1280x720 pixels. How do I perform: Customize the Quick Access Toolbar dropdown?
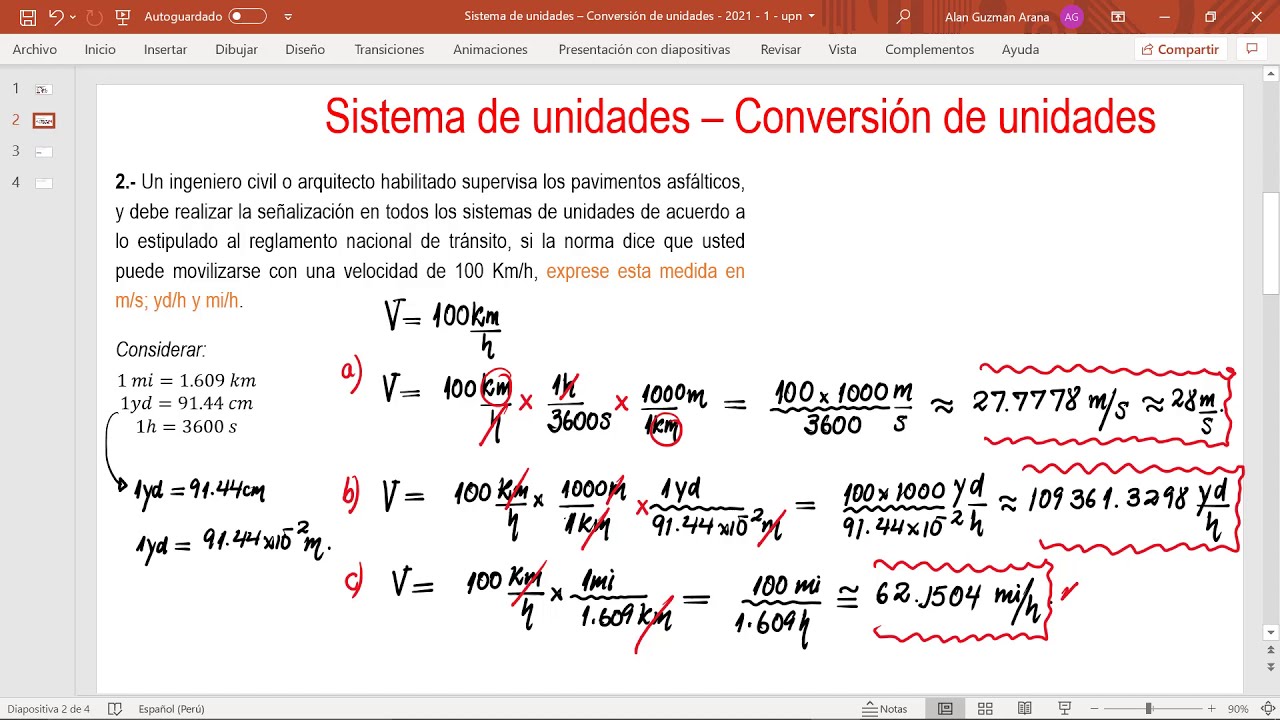[289, 17]
